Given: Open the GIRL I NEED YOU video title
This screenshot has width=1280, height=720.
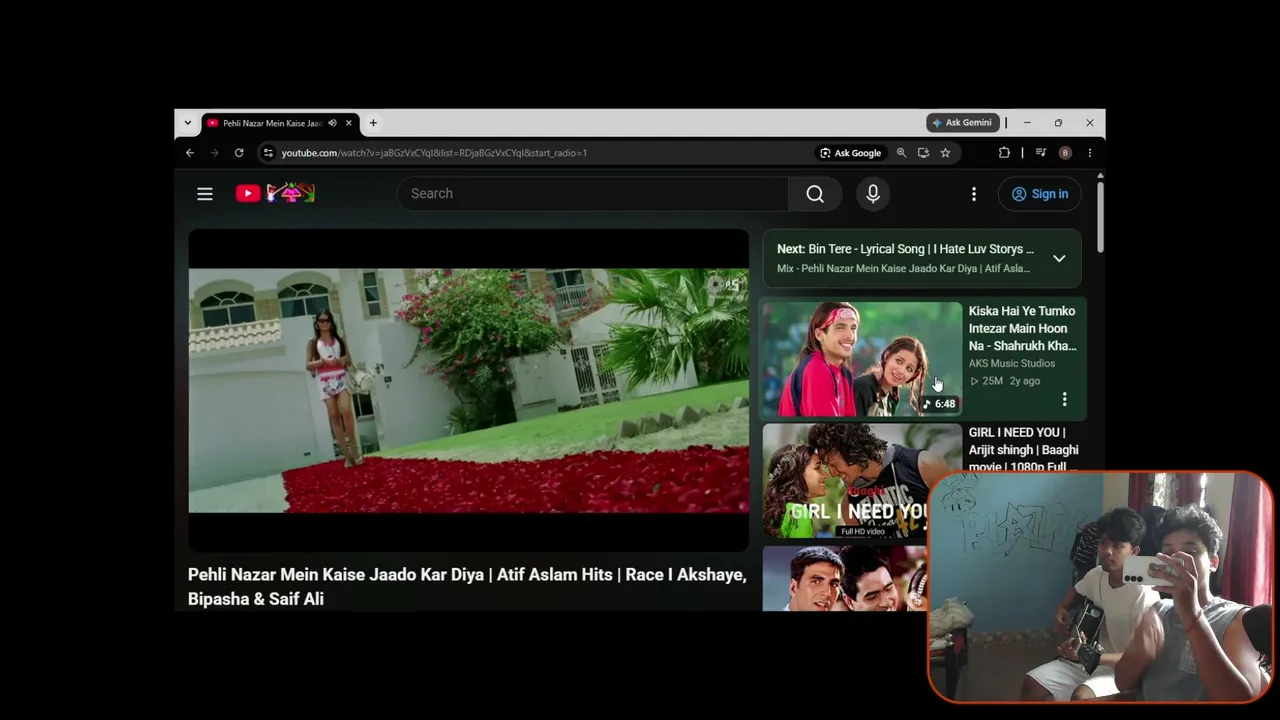Looking at the screenshot, I should tap(1023, 450).
